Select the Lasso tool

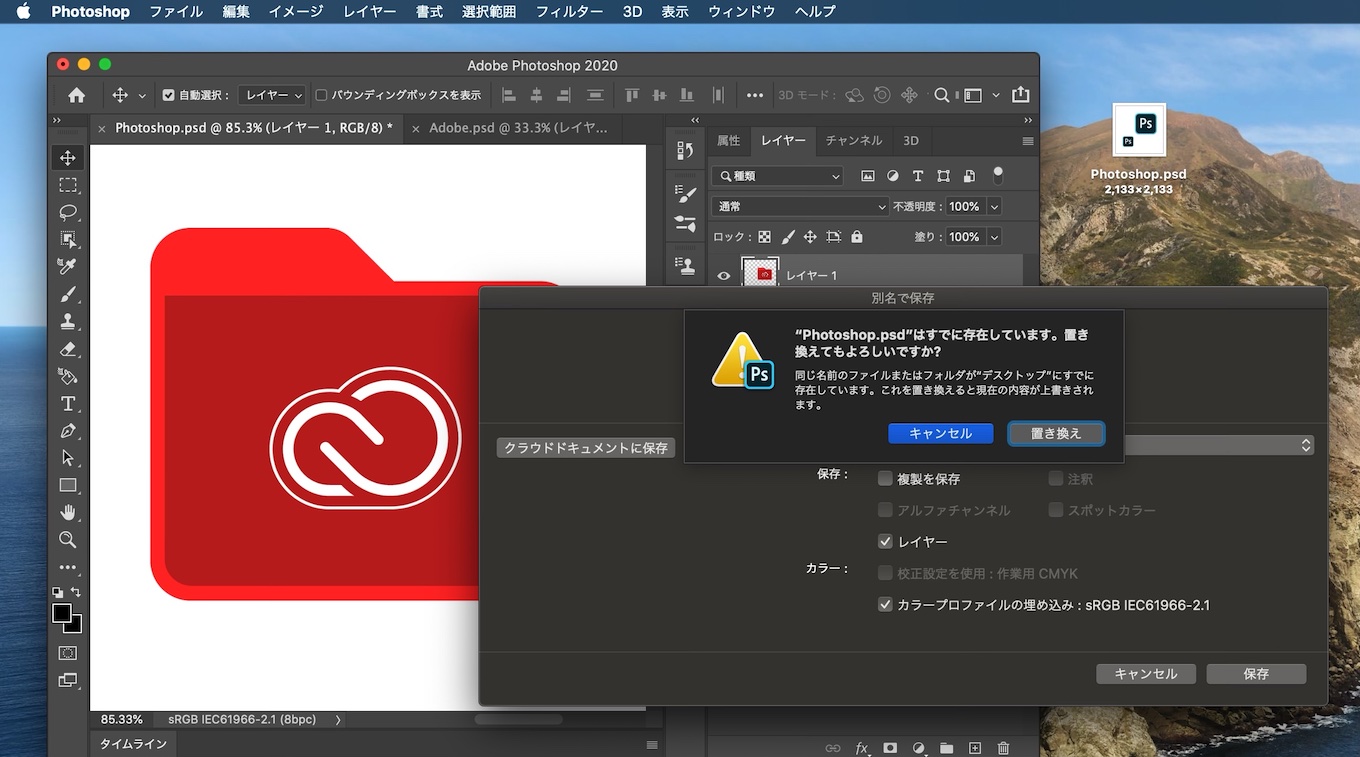[x=68, y=212]
